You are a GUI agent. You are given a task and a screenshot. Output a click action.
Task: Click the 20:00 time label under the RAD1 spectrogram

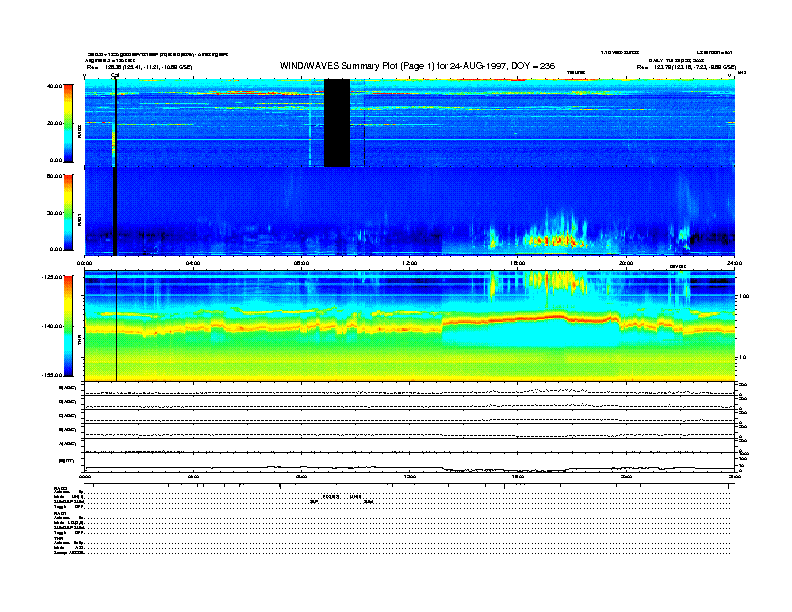(626, 263)
